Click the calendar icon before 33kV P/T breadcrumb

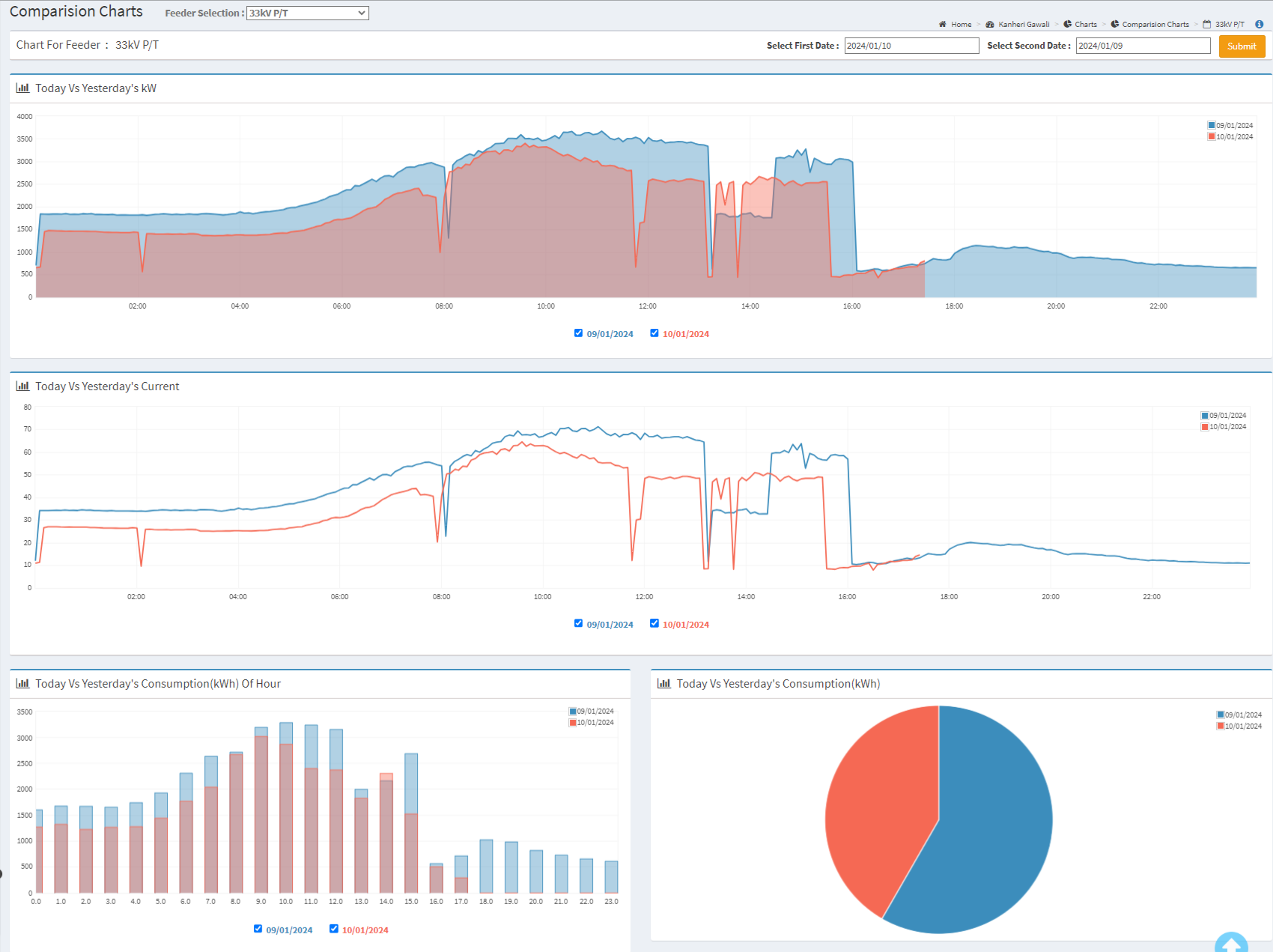(x=1207, y=25)
